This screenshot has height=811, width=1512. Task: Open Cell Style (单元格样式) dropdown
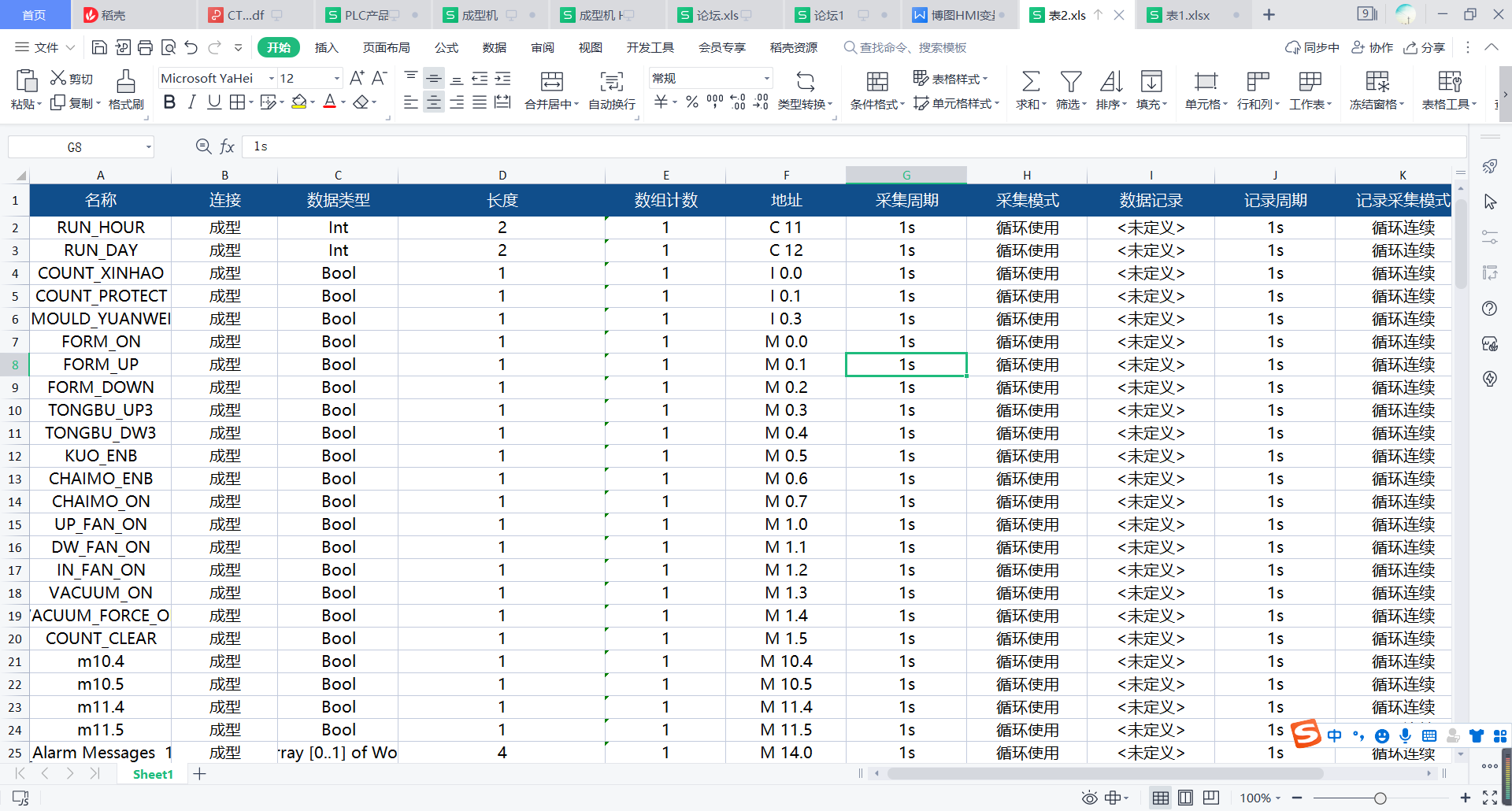[x=956, y=103]
